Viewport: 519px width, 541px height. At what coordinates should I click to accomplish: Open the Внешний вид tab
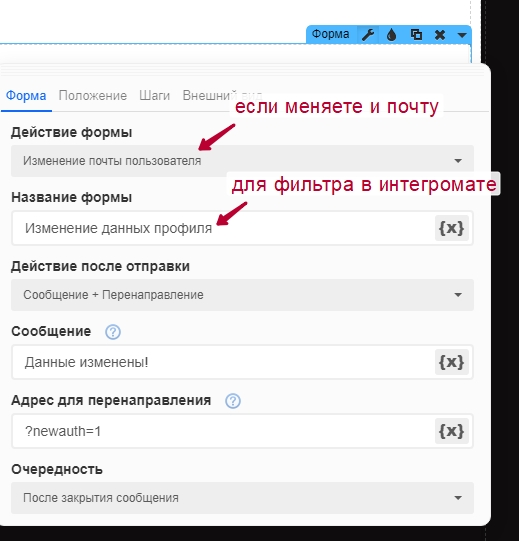222,96
